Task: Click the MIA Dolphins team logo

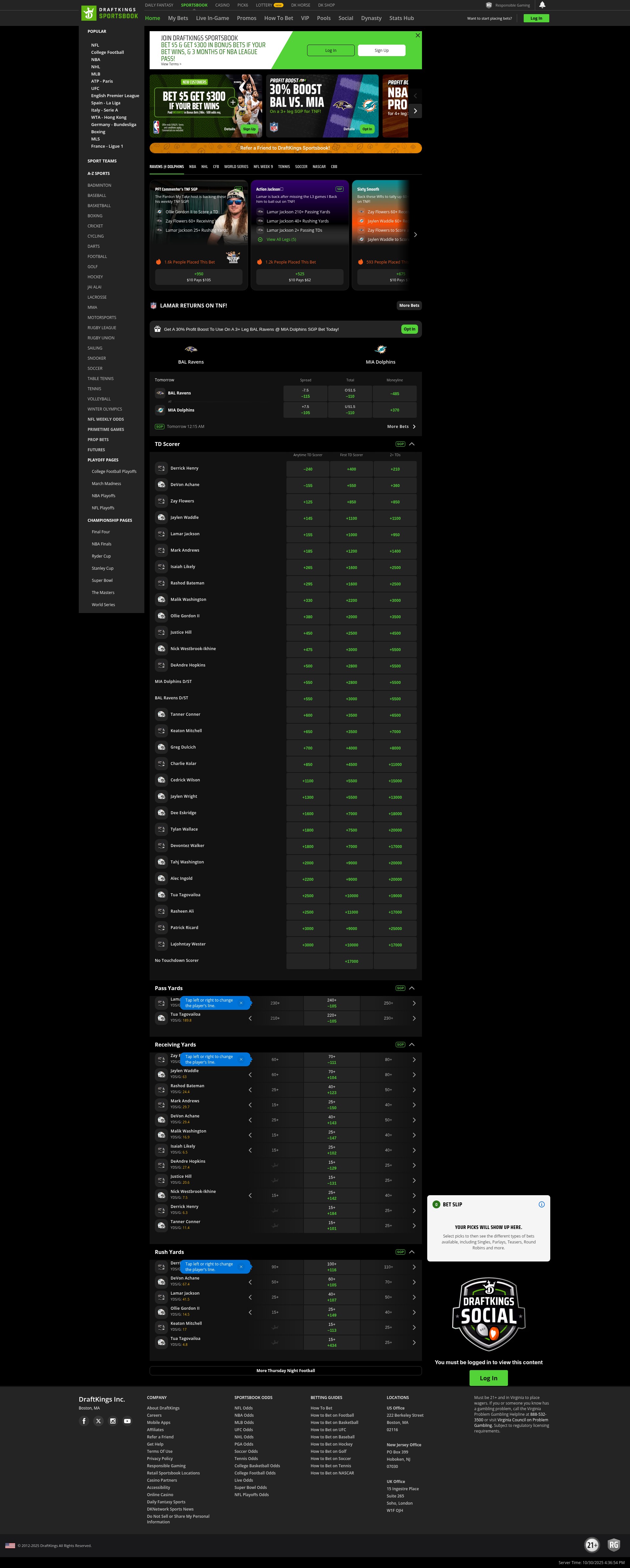Action: pos(380,350)
